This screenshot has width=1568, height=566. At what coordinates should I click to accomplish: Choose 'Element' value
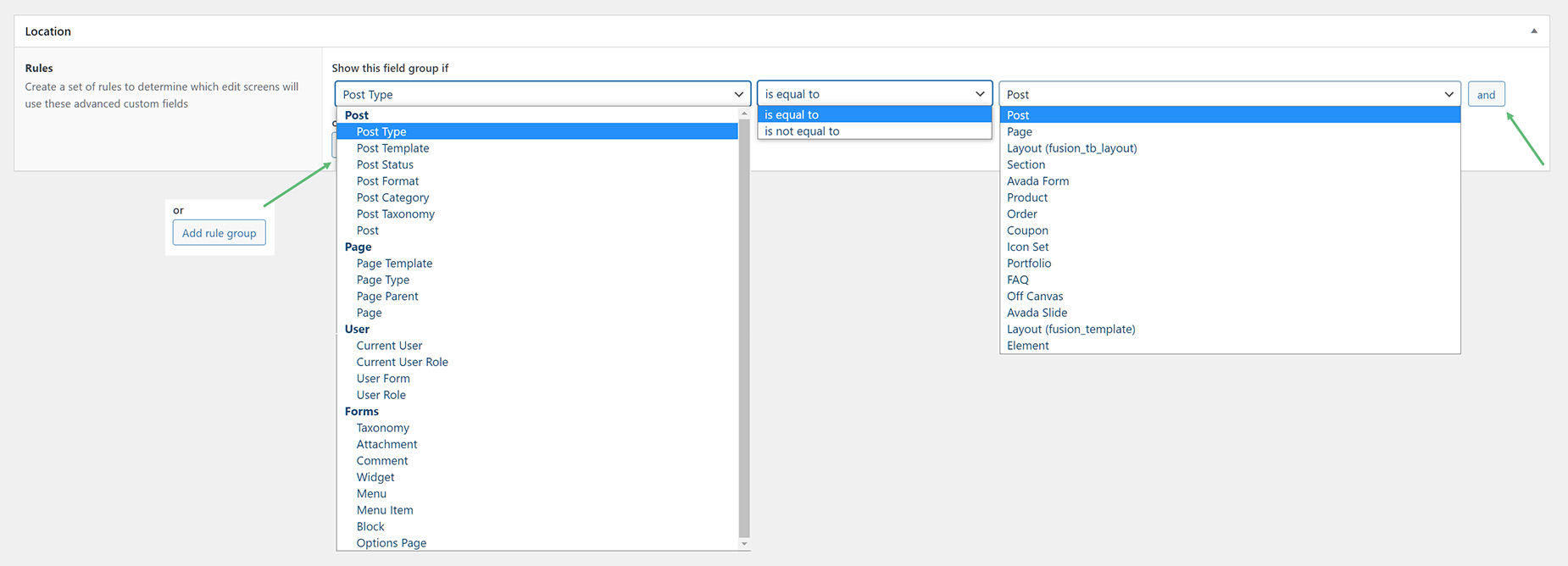[1230, 346]
